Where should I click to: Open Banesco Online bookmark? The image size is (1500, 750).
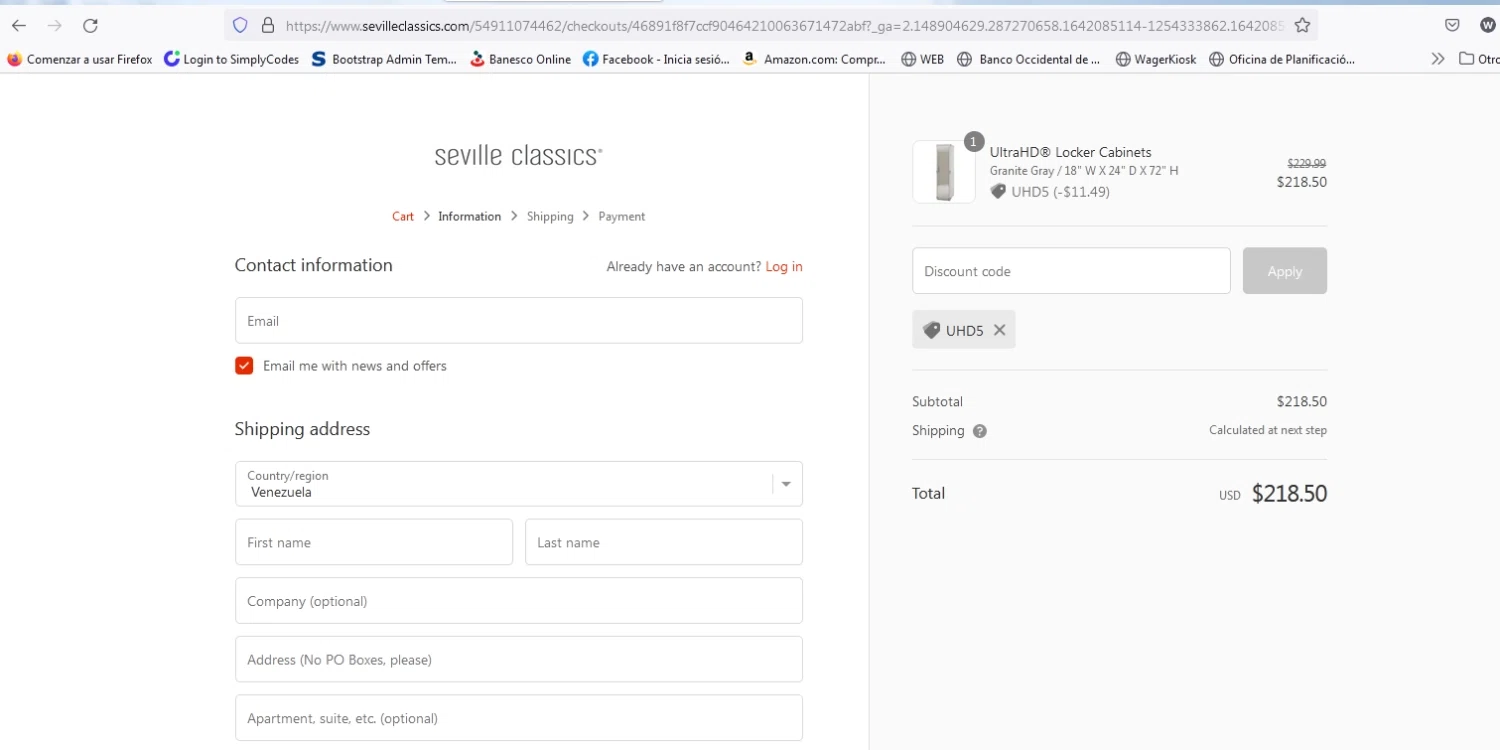(520, 59)
